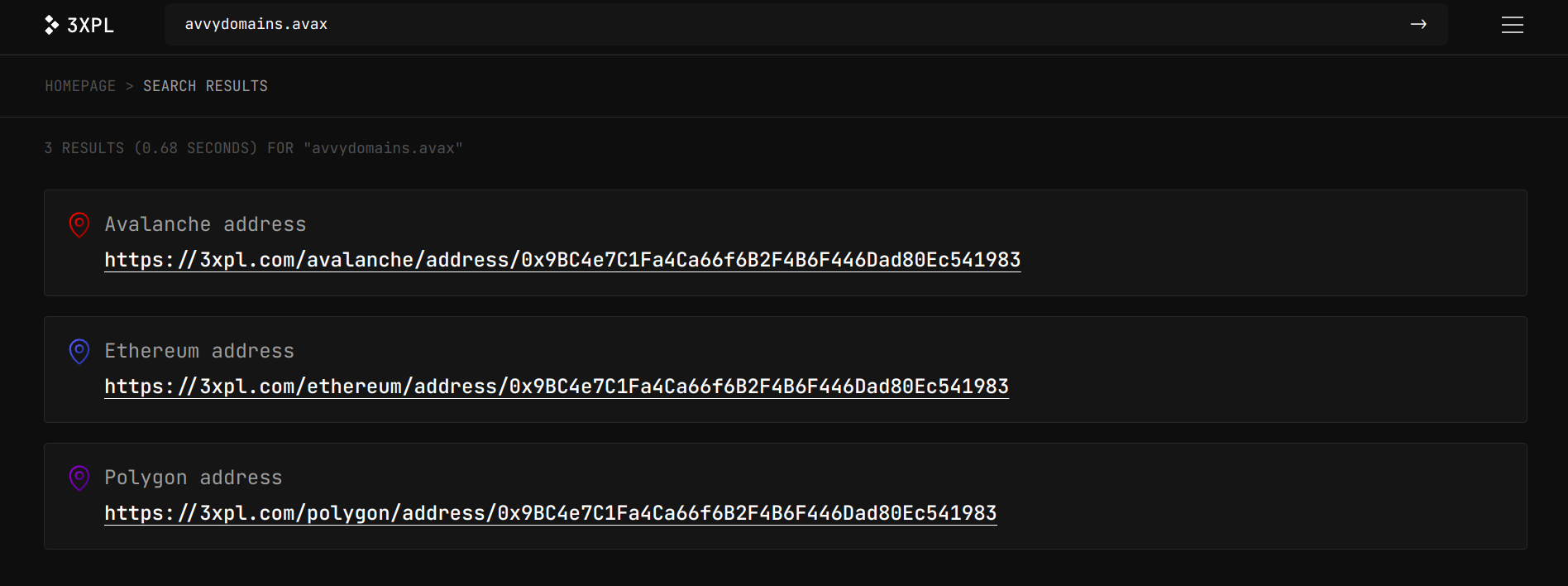Submit search with the arrow icon
Image resolution: width=1568 pixels, height=586 pixels.
1418,24
